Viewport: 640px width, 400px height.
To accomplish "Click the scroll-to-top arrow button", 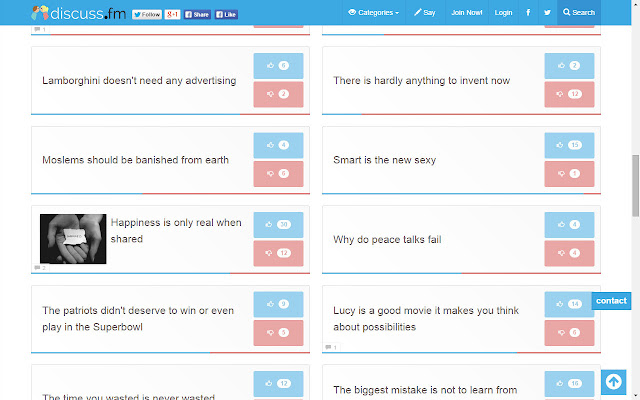I will (613, 382).
